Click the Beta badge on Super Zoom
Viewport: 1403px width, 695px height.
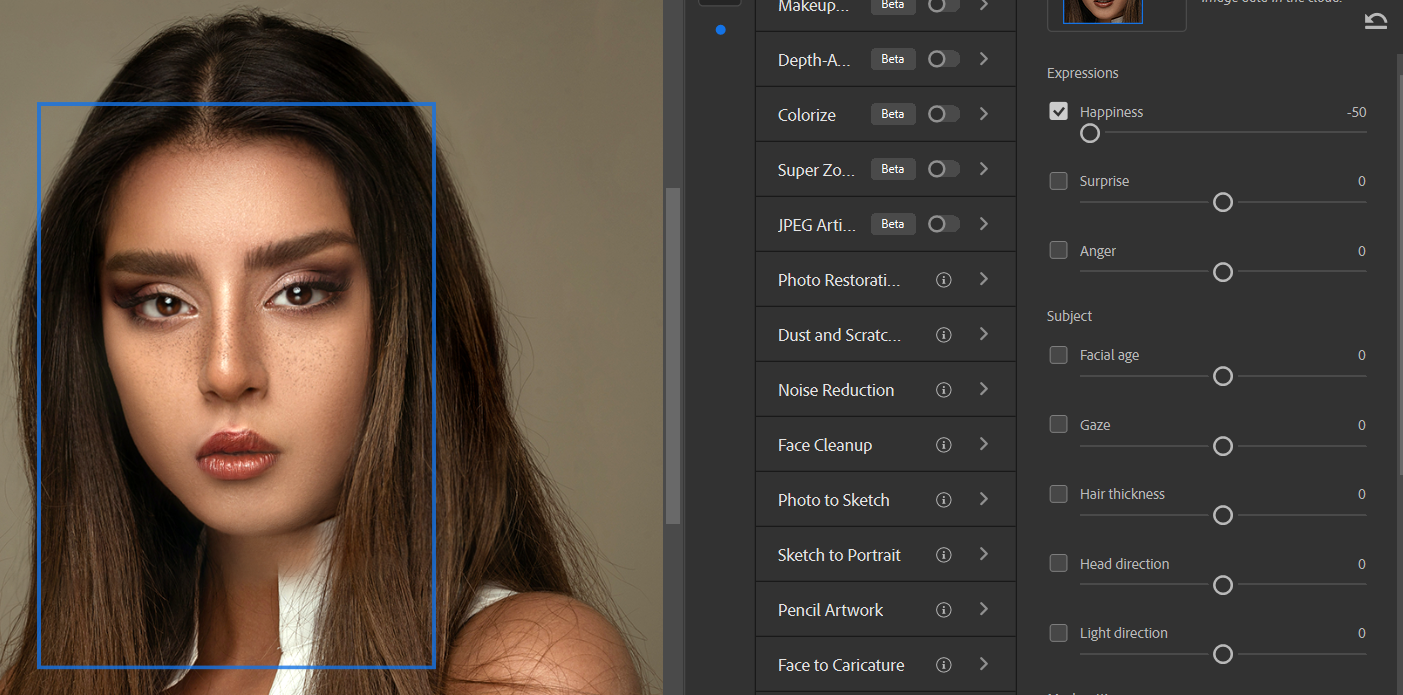(x=892, y=169)
